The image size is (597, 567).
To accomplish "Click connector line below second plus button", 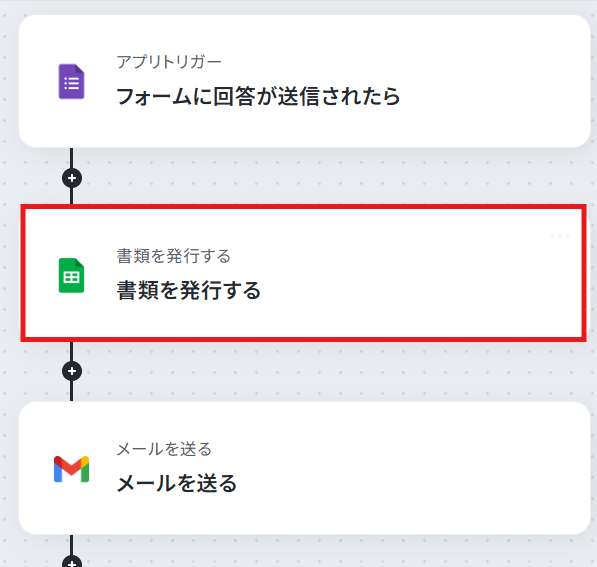I will coord(72,391).
